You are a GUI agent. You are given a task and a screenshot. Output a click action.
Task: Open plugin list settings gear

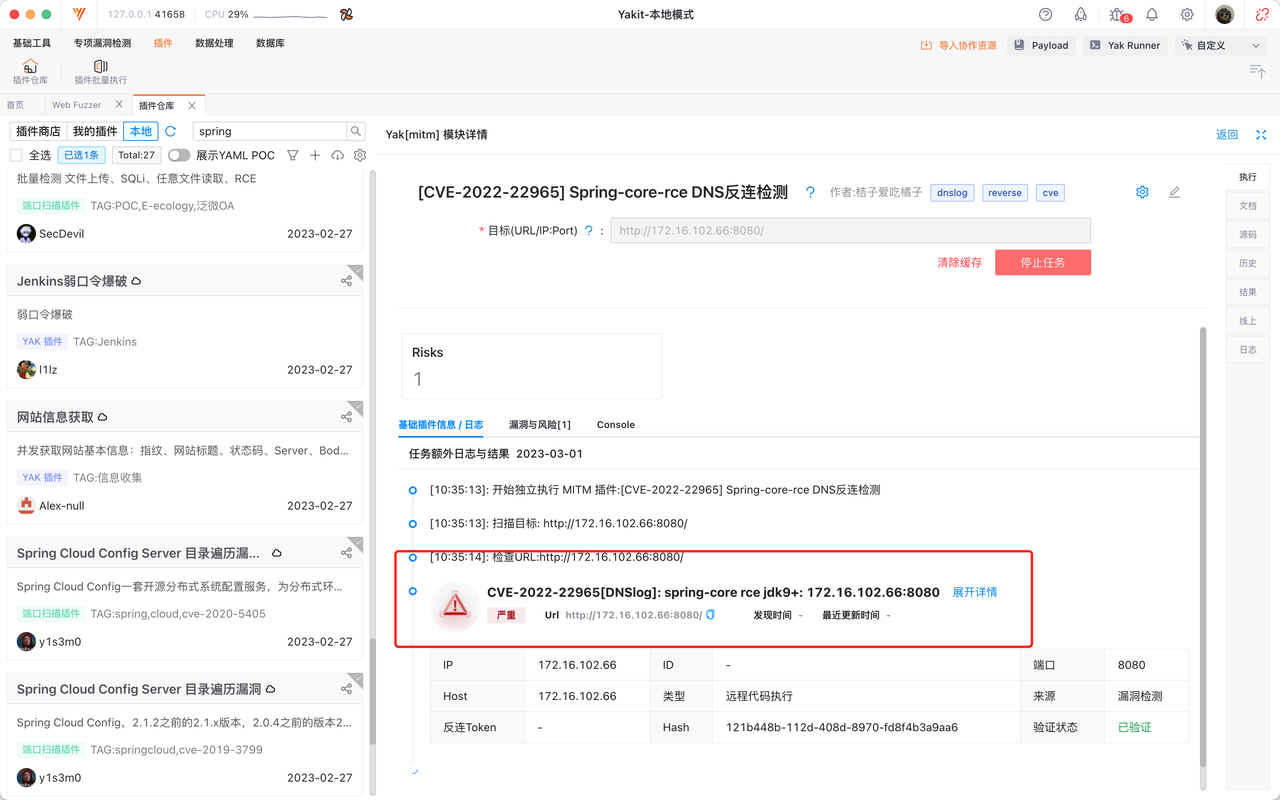[360, 155]
